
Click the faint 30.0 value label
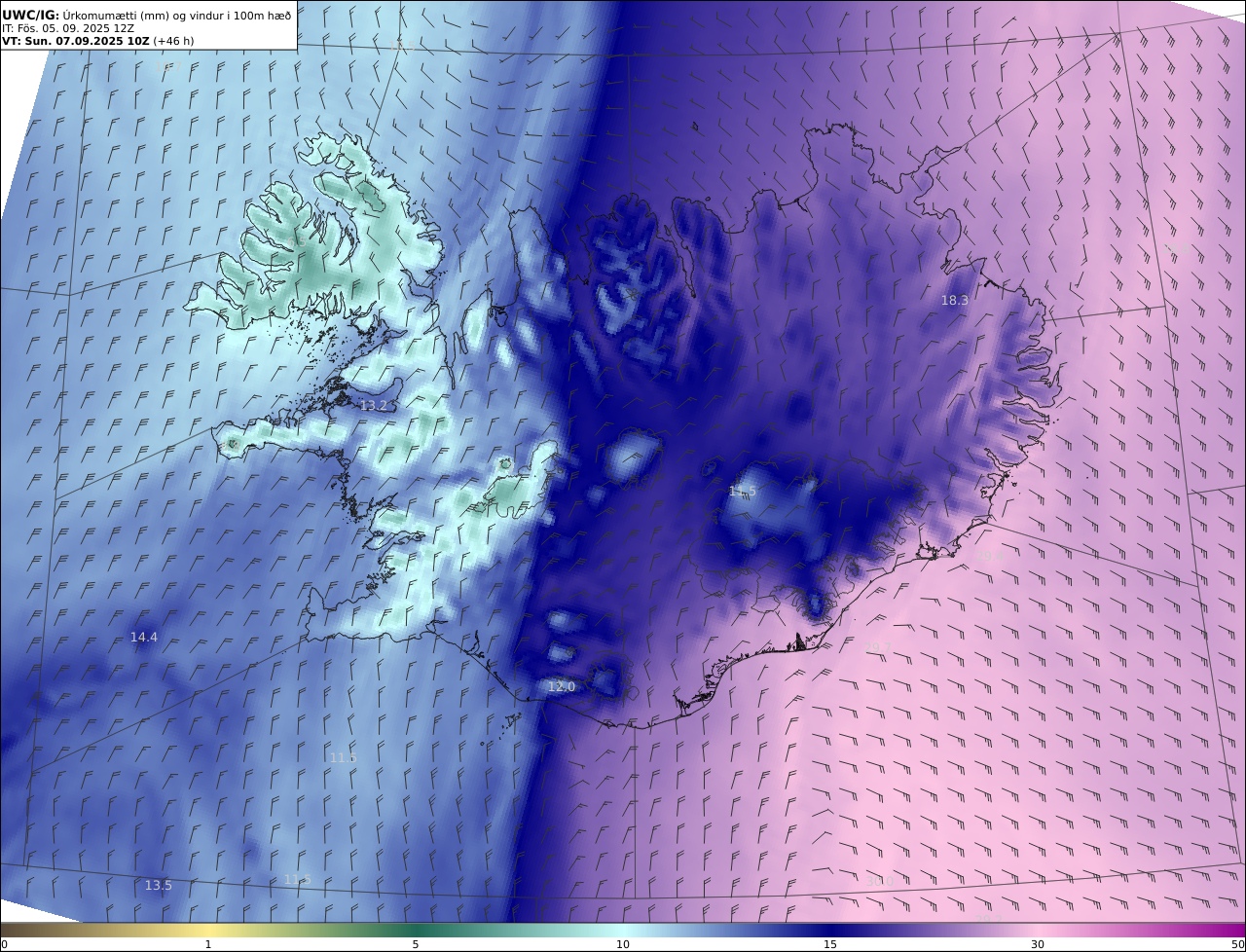(880, 881)
